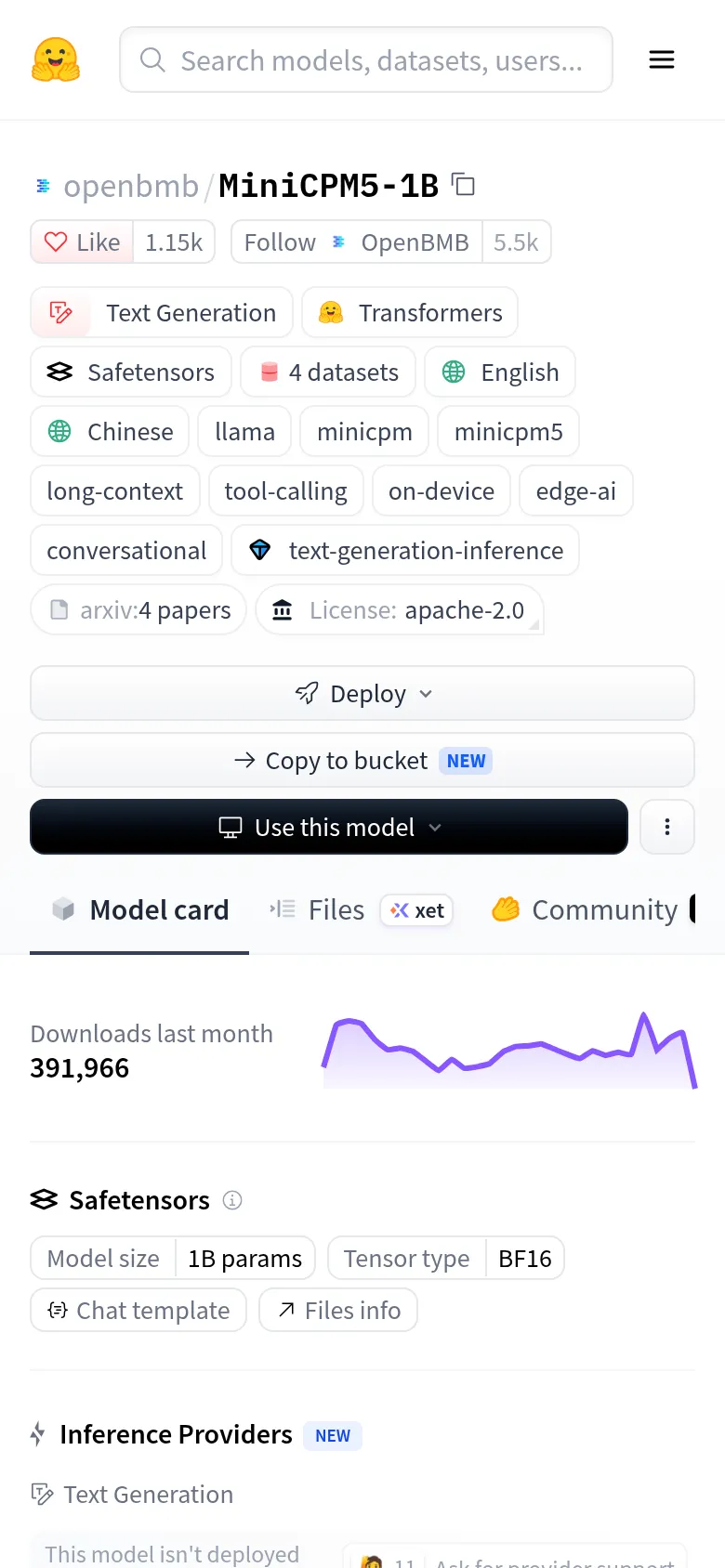Open the Files info link

click(338, 1310)
